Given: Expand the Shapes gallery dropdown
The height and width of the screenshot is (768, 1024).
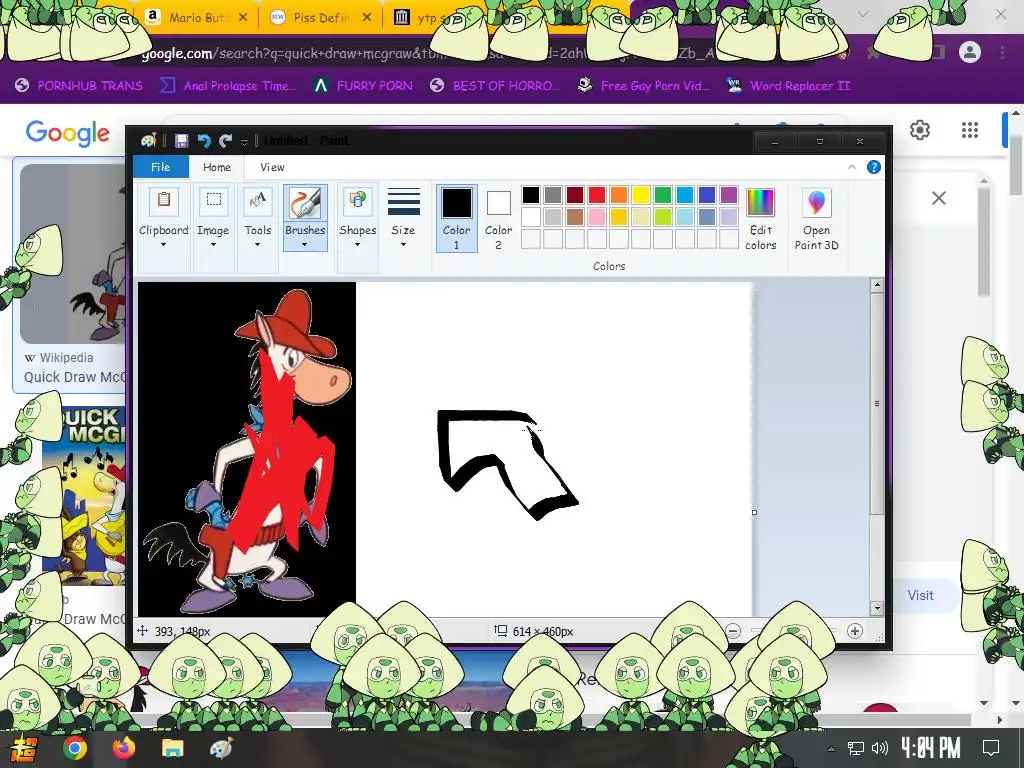Looking at the screenshot, I should click(357, 244).
